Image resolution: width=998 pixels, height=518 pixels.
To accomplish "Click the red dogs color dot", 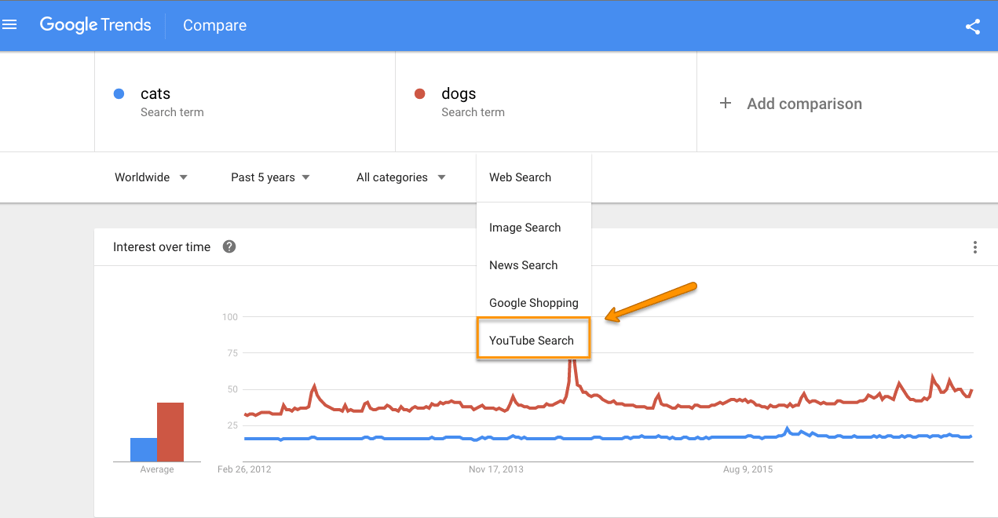I will (420, 94).
